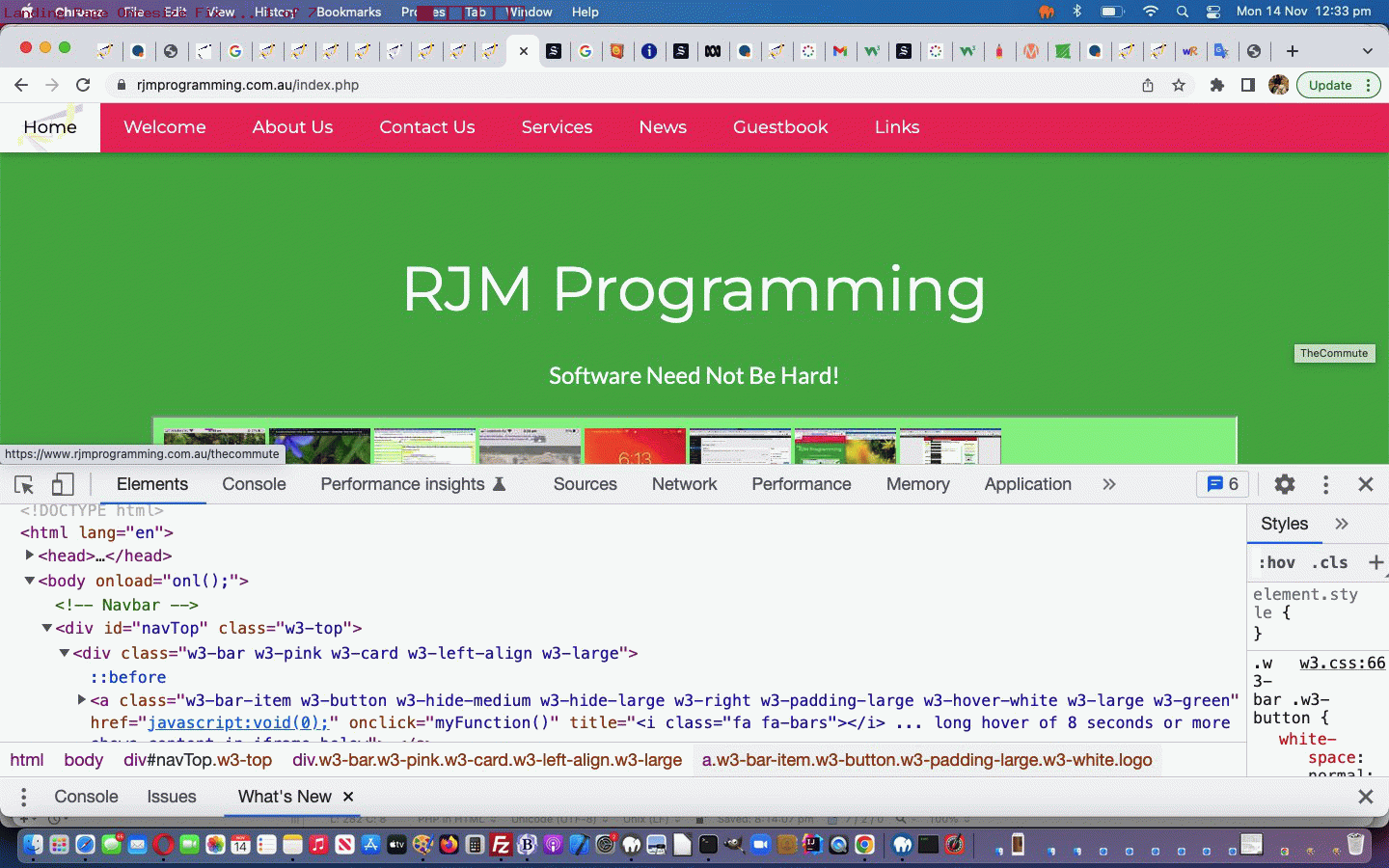Expand the head element node
The height and width of the screenshot is (868, 1389).
pyautogui.click(x=30, y=556)
